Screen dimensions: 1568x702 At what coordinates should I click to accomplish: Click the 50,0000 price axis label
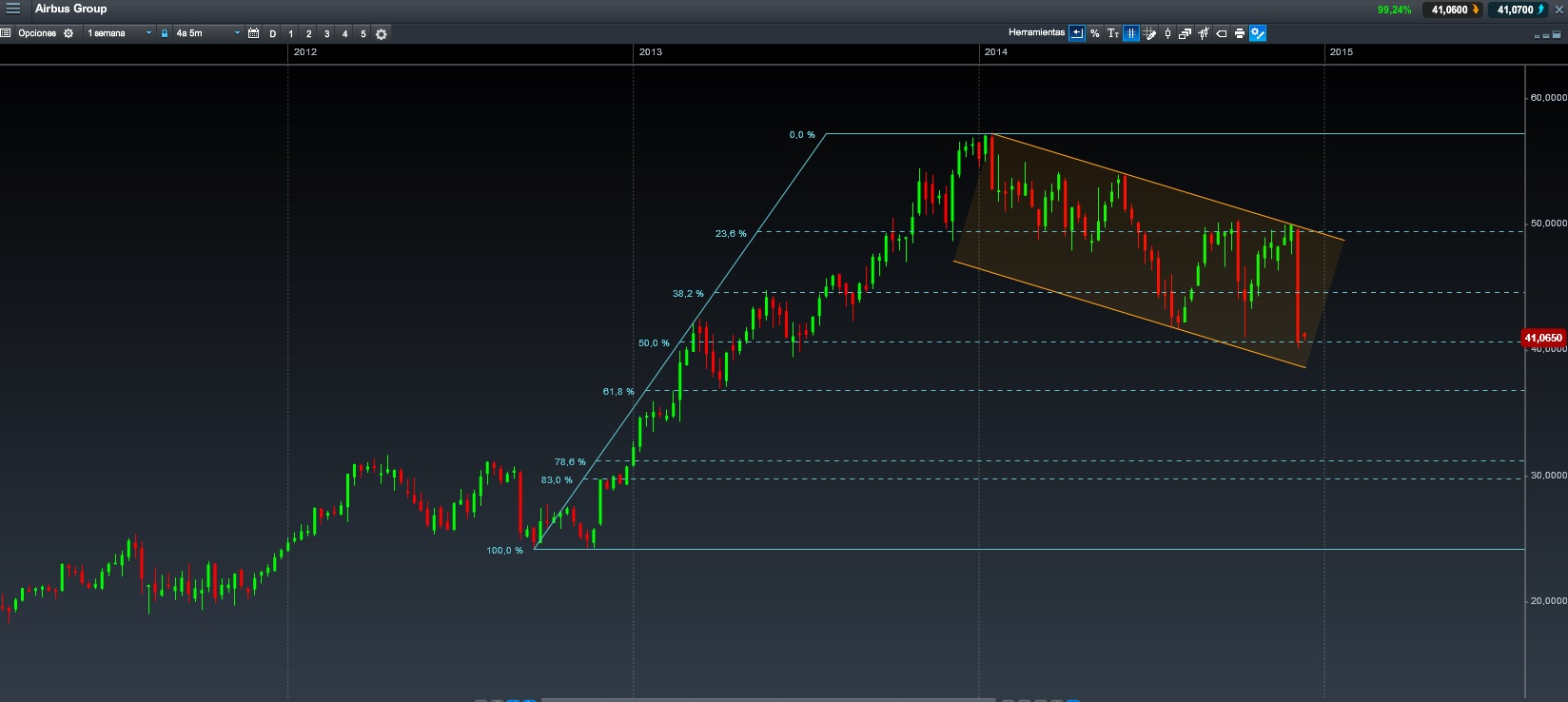[1548, 223]
